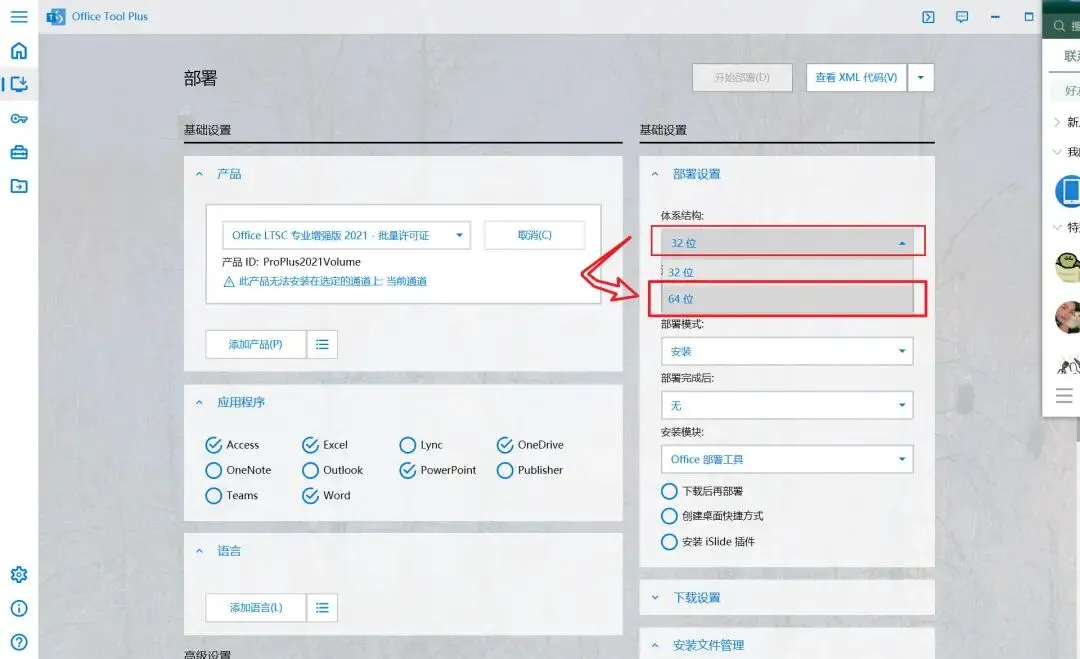Toggle the Excel application checkbox
1080x659 pixels.
point(310,445)
